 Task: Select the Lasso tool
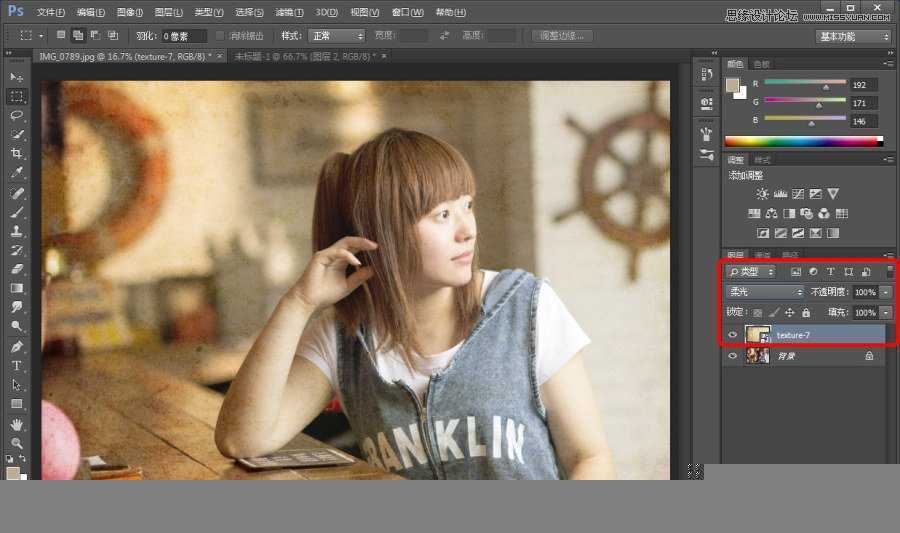[17, 115]
